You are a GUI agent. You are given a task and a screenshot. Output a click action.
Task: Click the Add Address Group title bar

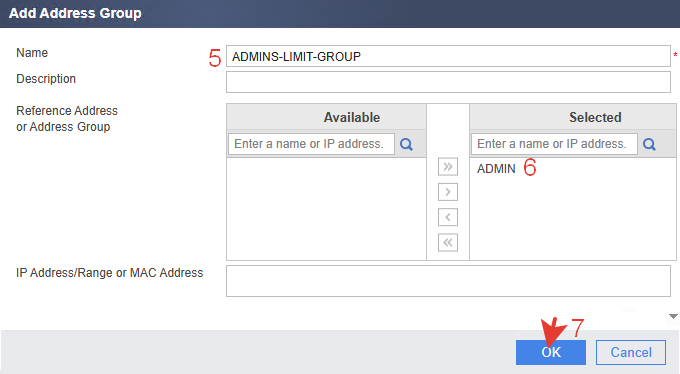(x=340, y=13)
